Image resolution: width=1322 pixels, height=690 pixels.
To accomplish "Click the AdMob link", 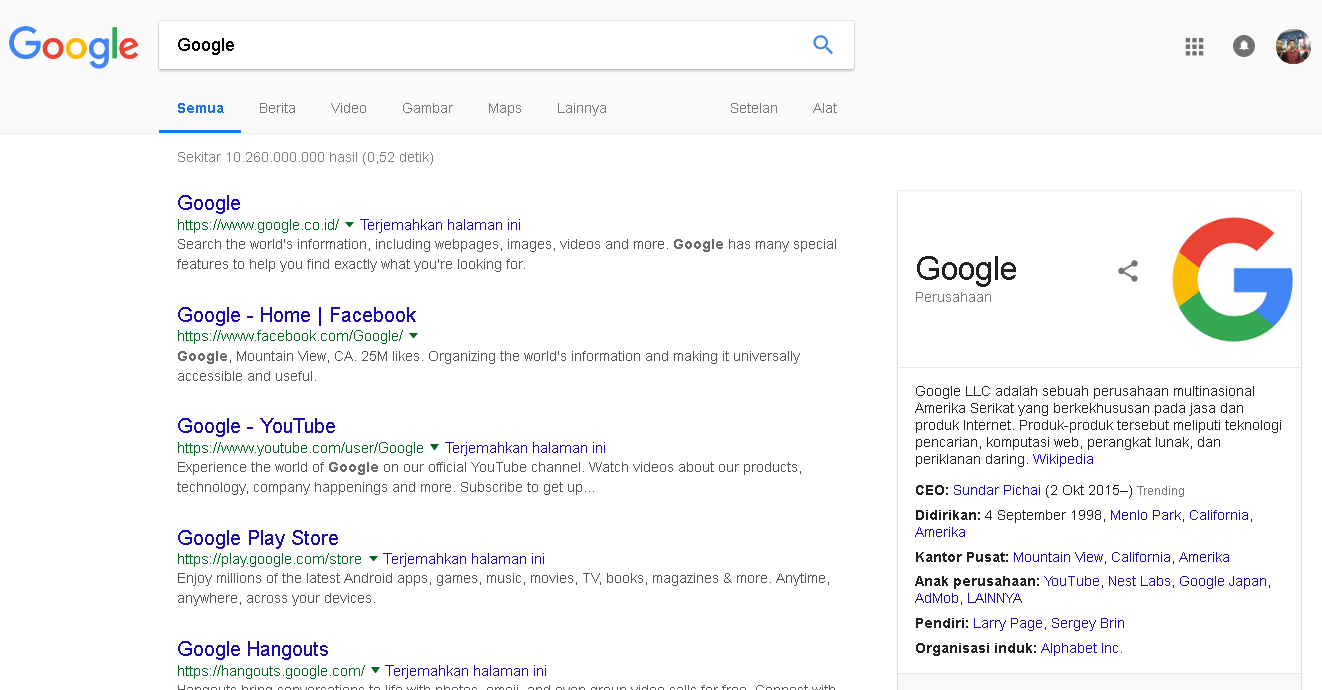I will (x=937, y=598).
